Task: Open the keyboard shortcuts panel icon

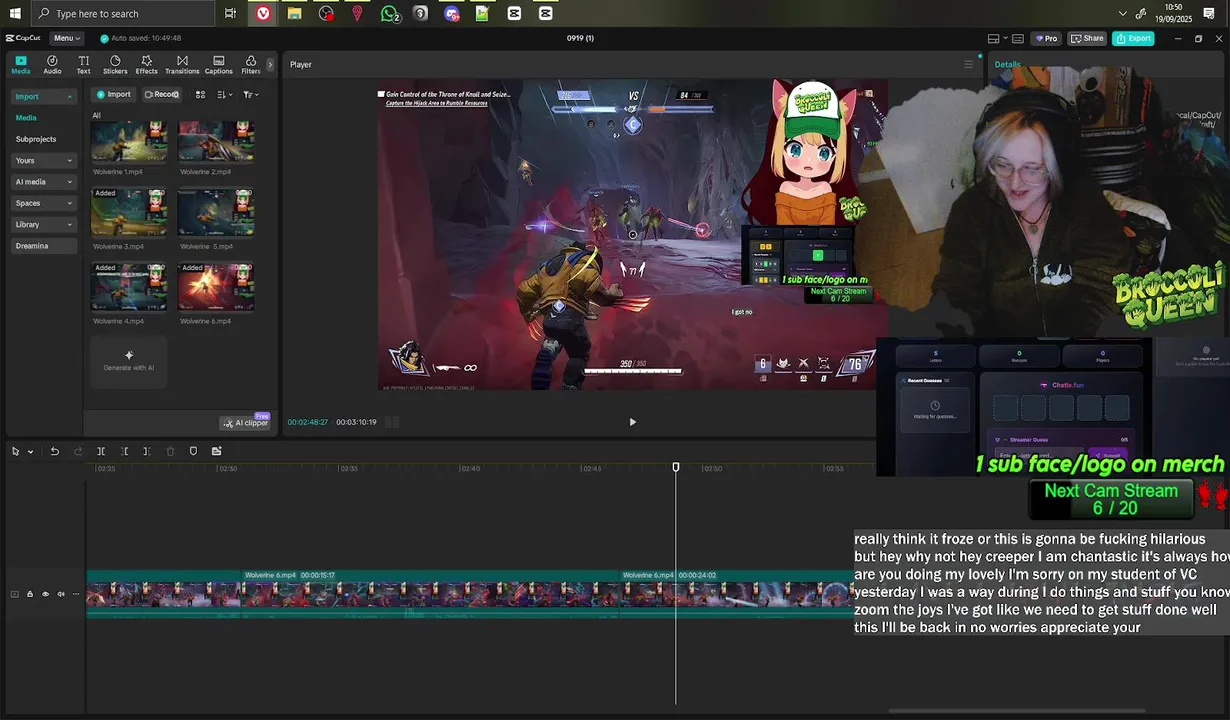Action: 1018,38
